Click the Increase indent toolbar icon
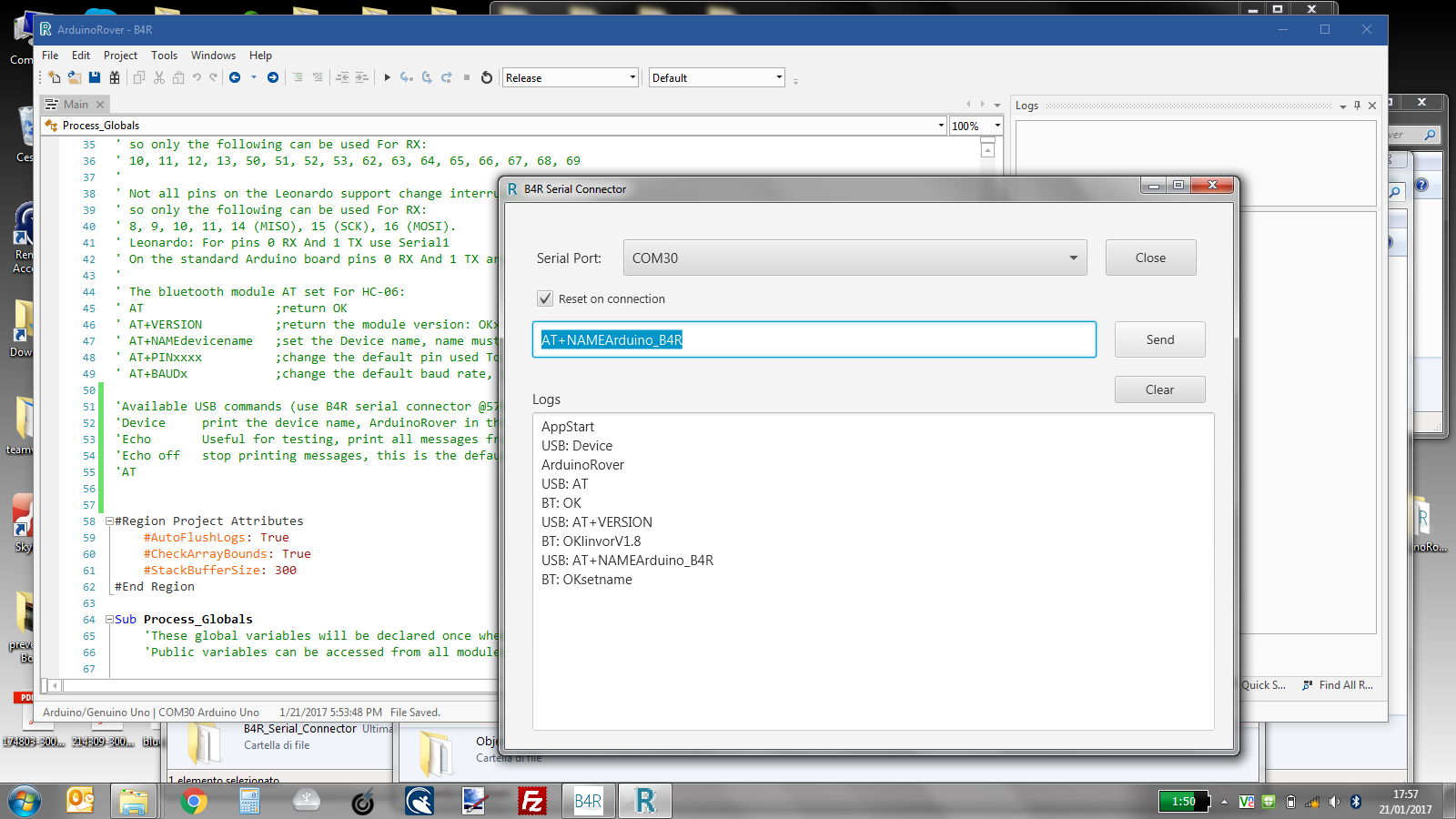Image resolution: width=1456 pixels, height=819 pixels. 361,77
